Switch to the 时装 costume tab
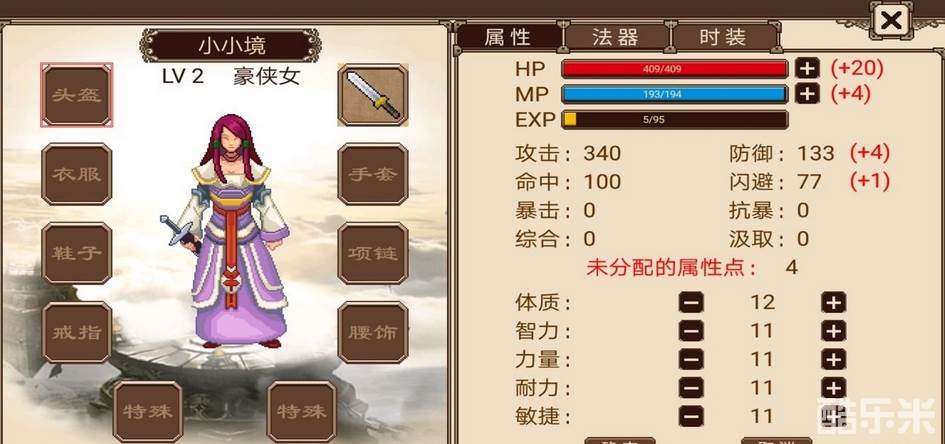945x444 pixels. [724, 37]
